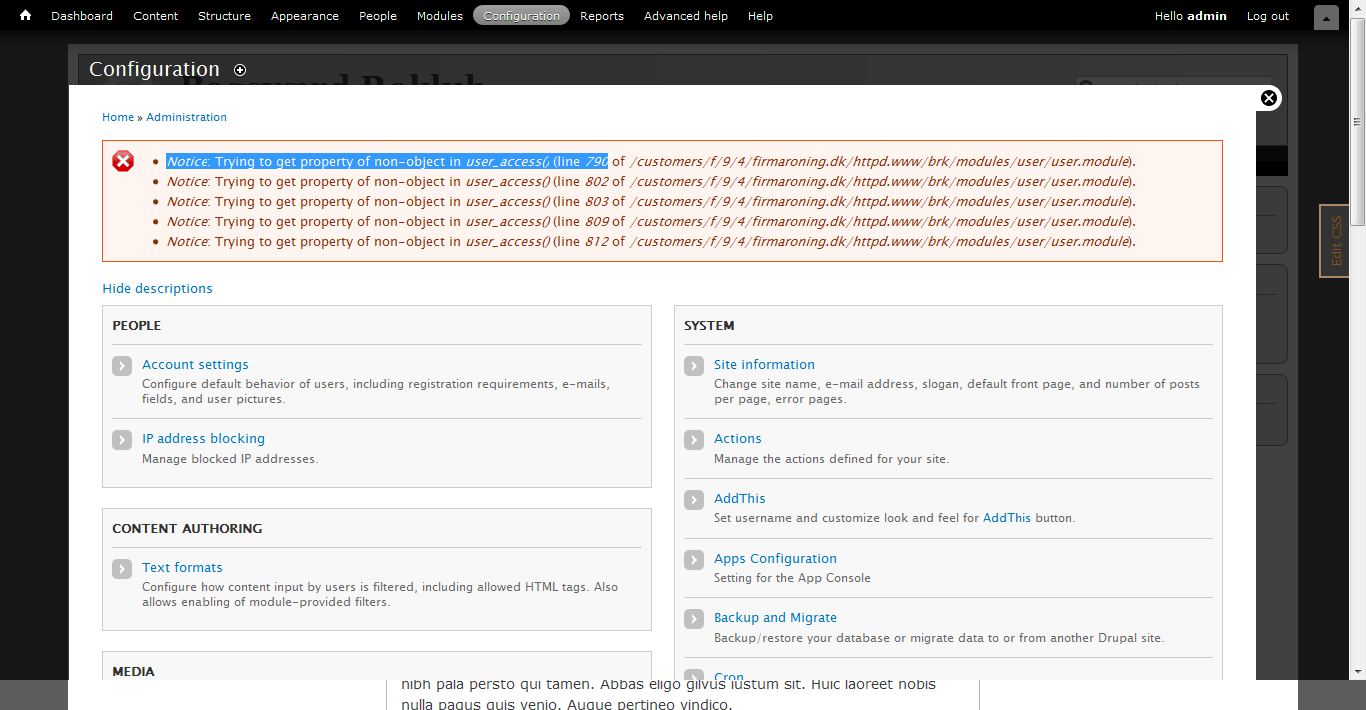The height and width of the screenshot is (710, 1366).
Task: Click the notice mentioning line 809
Action: click(x=651, y=222)
